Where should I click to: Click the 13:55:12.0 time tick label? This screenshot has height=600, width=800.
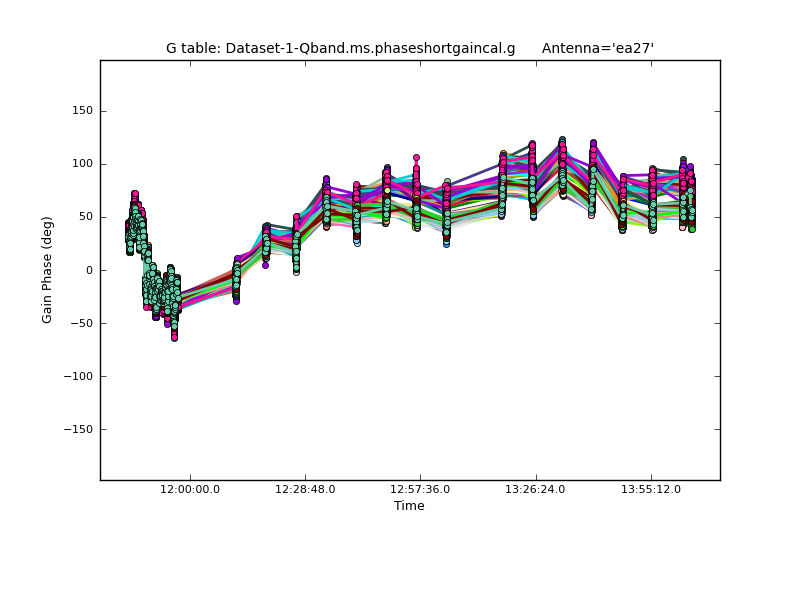point(651,489)
